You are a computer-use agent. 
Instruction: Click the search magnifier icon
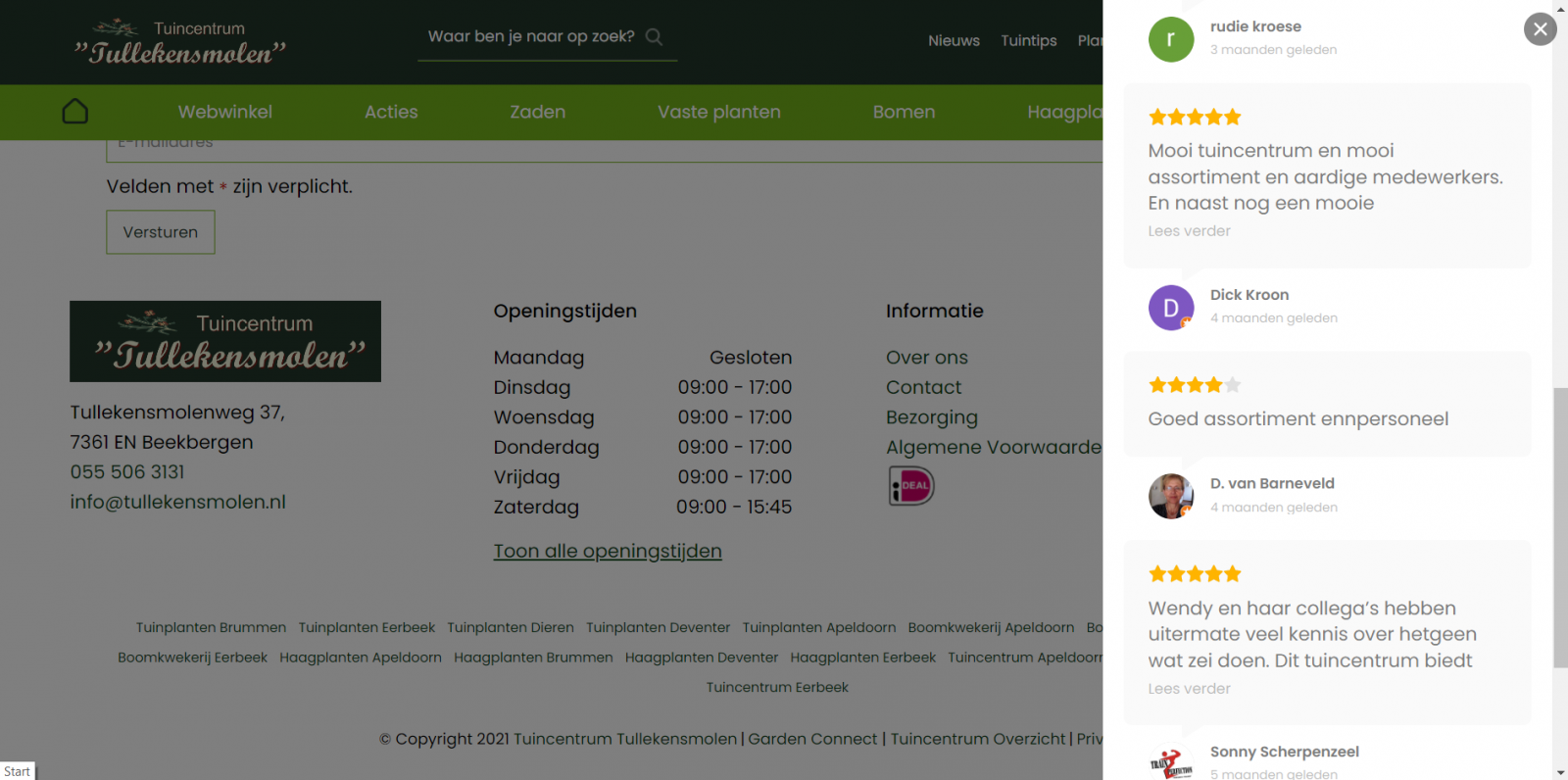pos(655,37)
